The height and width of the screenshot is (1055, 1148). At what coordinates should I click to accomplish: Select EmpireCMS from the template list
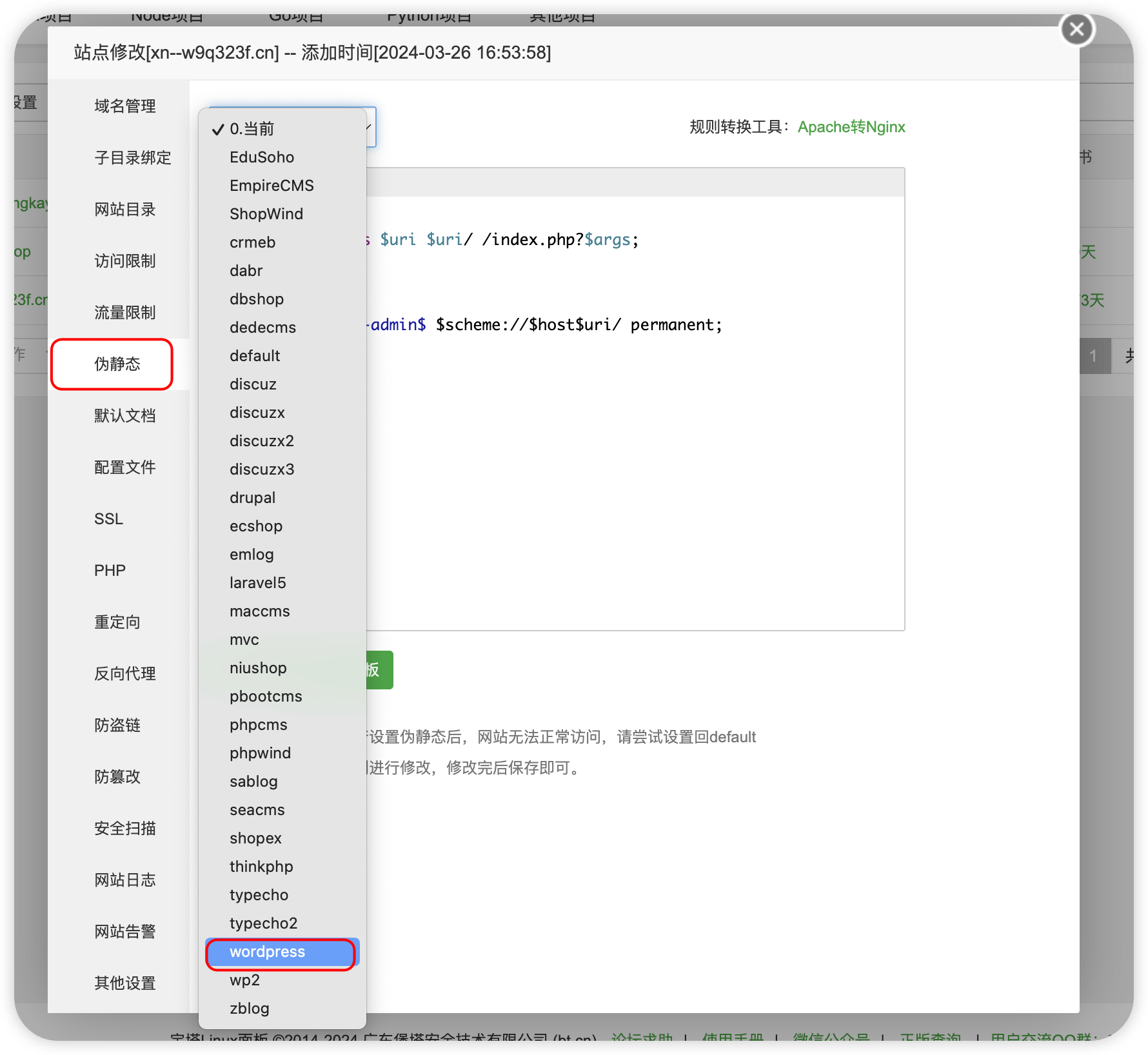click(272, 186)
